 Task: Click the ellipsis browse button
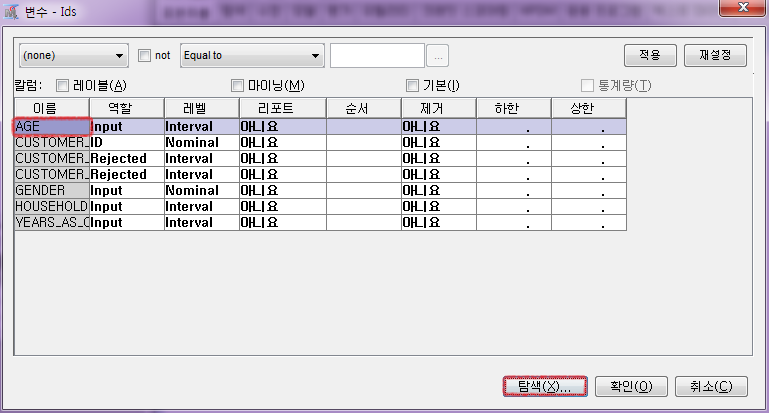(437, 56)
